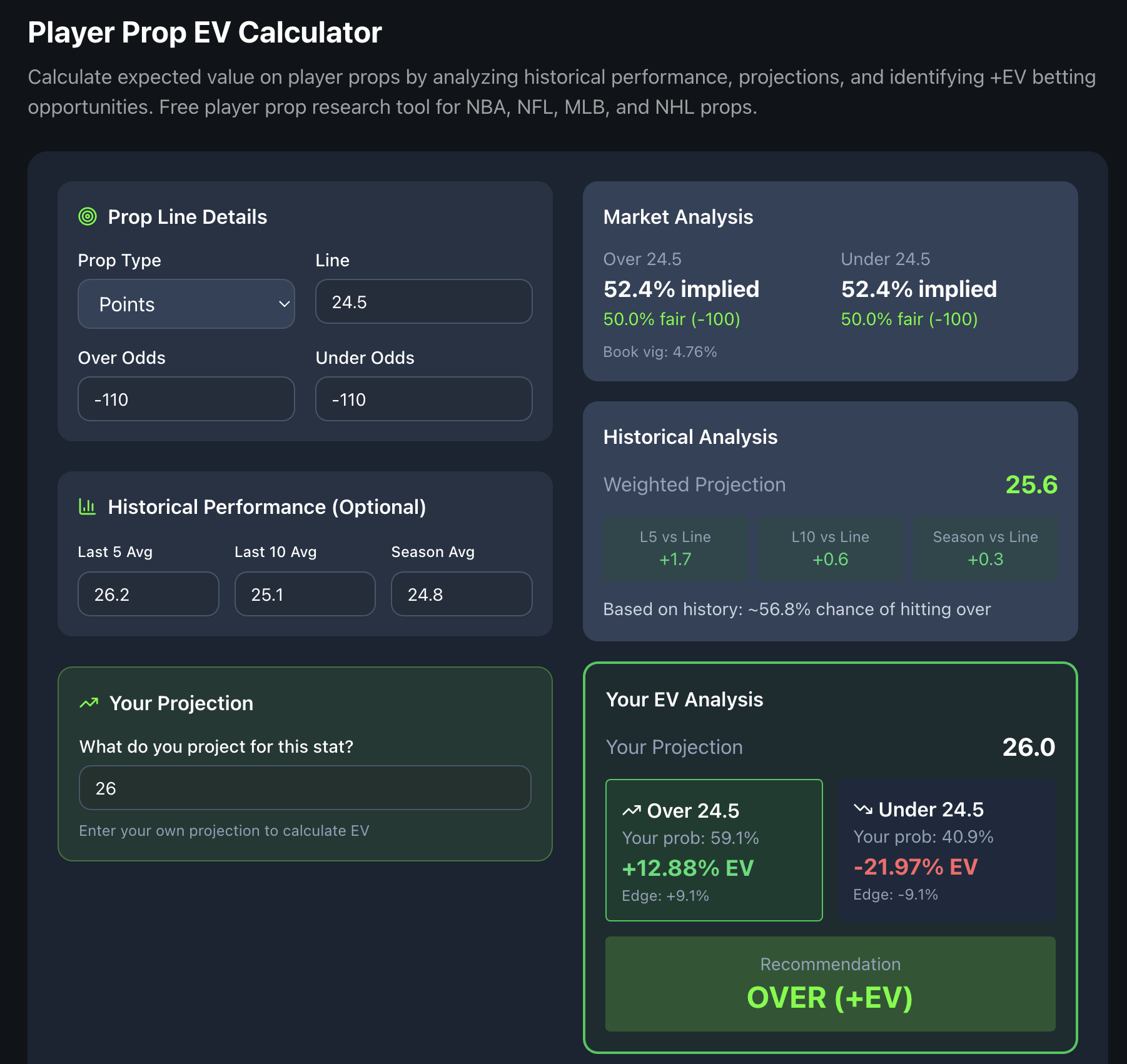Select the Under 24.5 EV analysis card
The height and width of the screenshot is (1064, 1127).
pos(945,851)
